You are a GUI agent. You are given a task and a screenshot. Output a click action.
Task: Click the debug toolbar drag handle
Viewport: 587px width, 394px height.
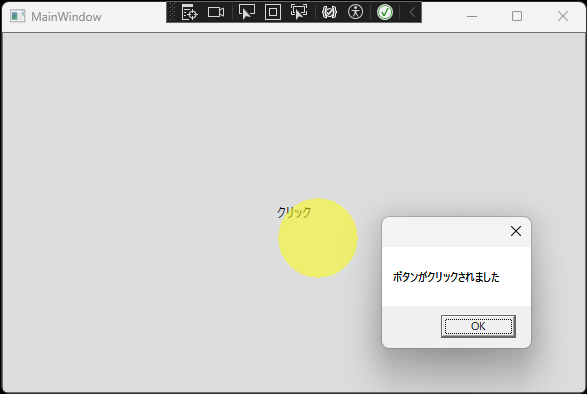point(172,12)
